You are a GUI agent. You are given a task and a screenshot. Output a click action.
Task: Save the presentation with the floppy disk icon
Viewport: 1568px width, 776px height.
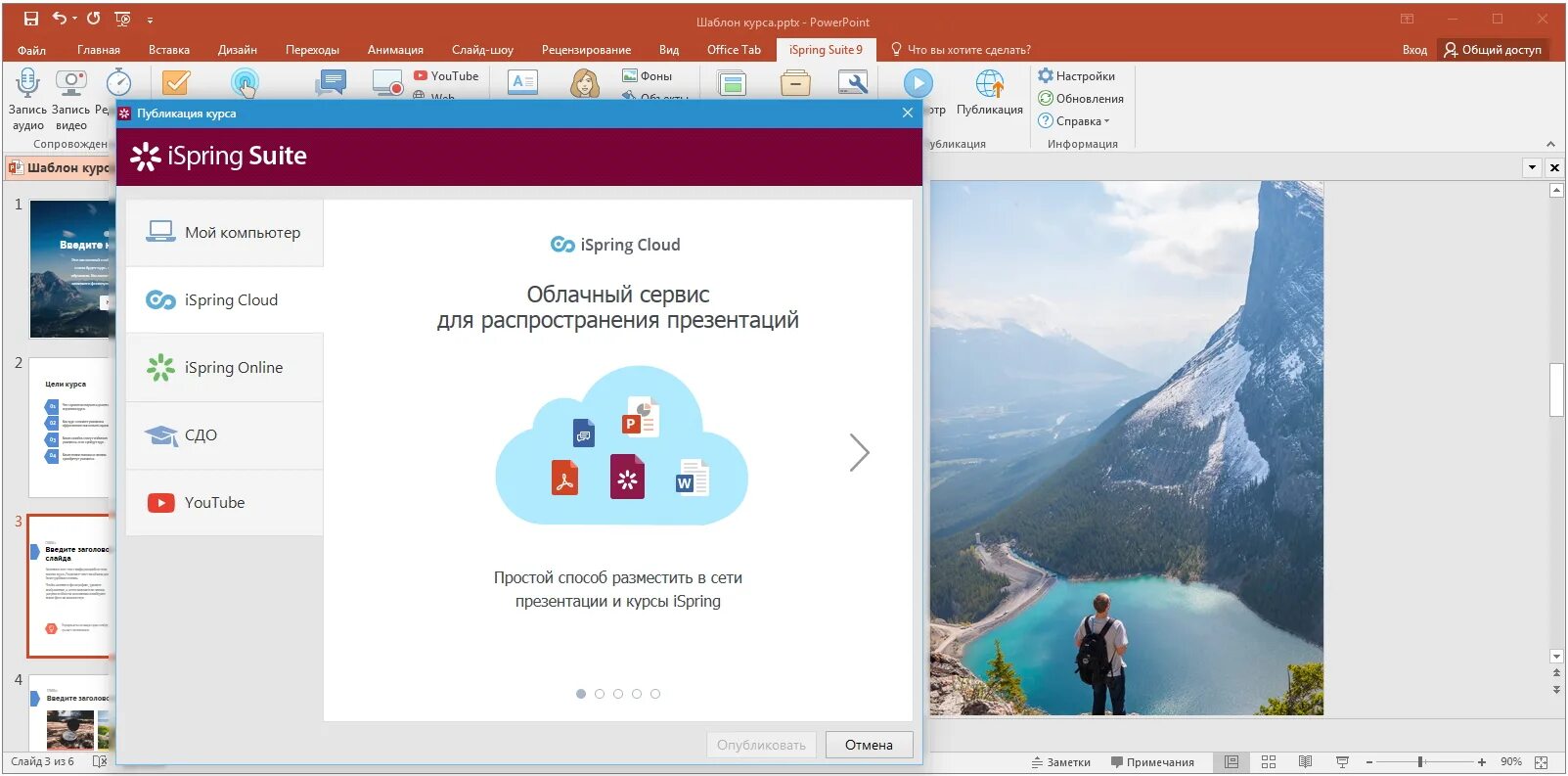(30, 19)
